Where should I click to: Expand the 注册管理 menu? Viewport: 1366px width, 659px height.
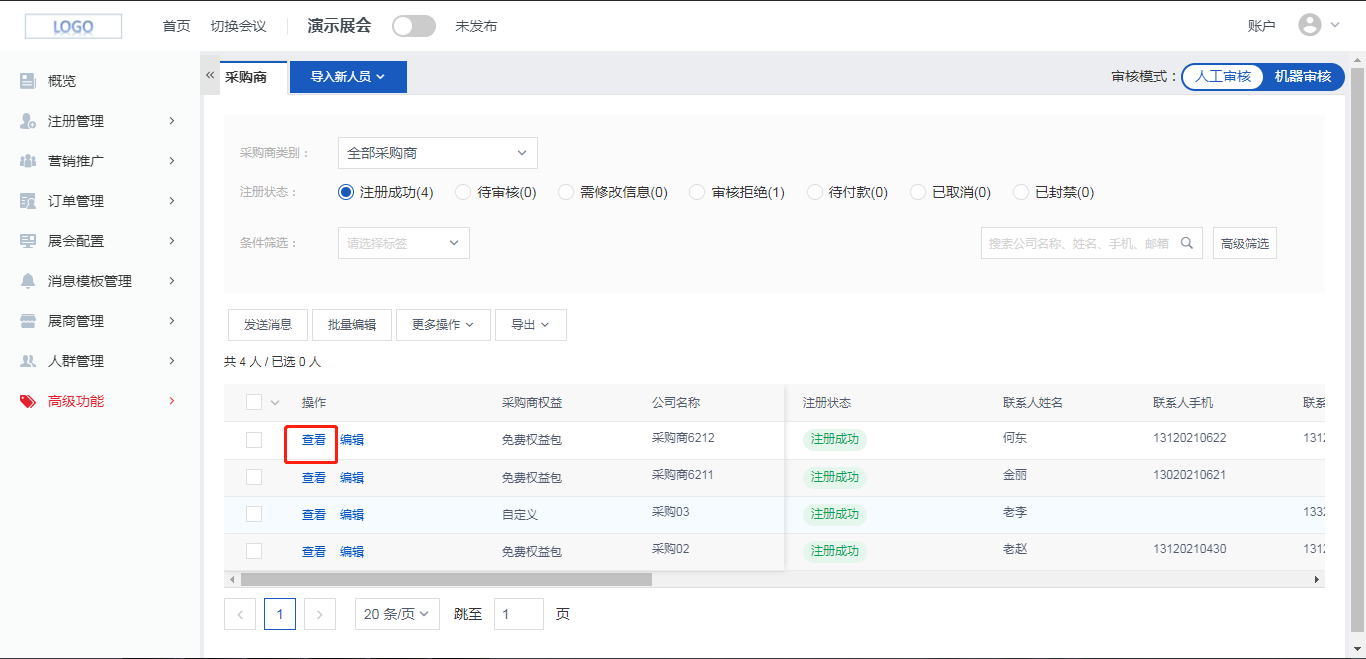tap(172, 121)
